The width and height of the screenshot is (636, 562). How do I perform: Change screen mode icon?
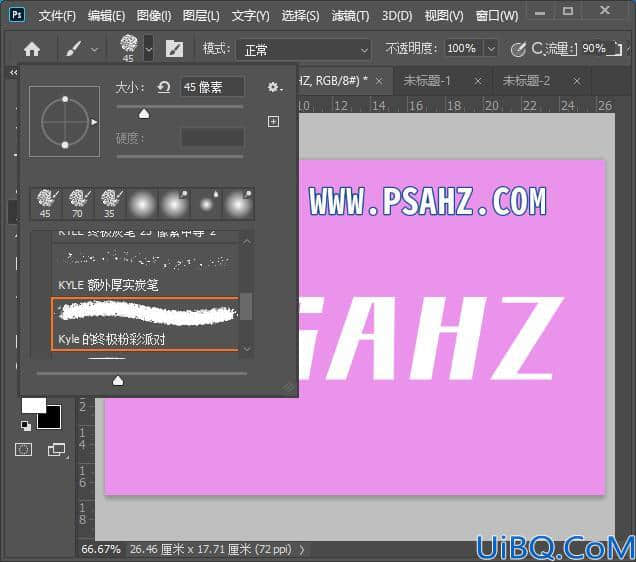[56, 449]
